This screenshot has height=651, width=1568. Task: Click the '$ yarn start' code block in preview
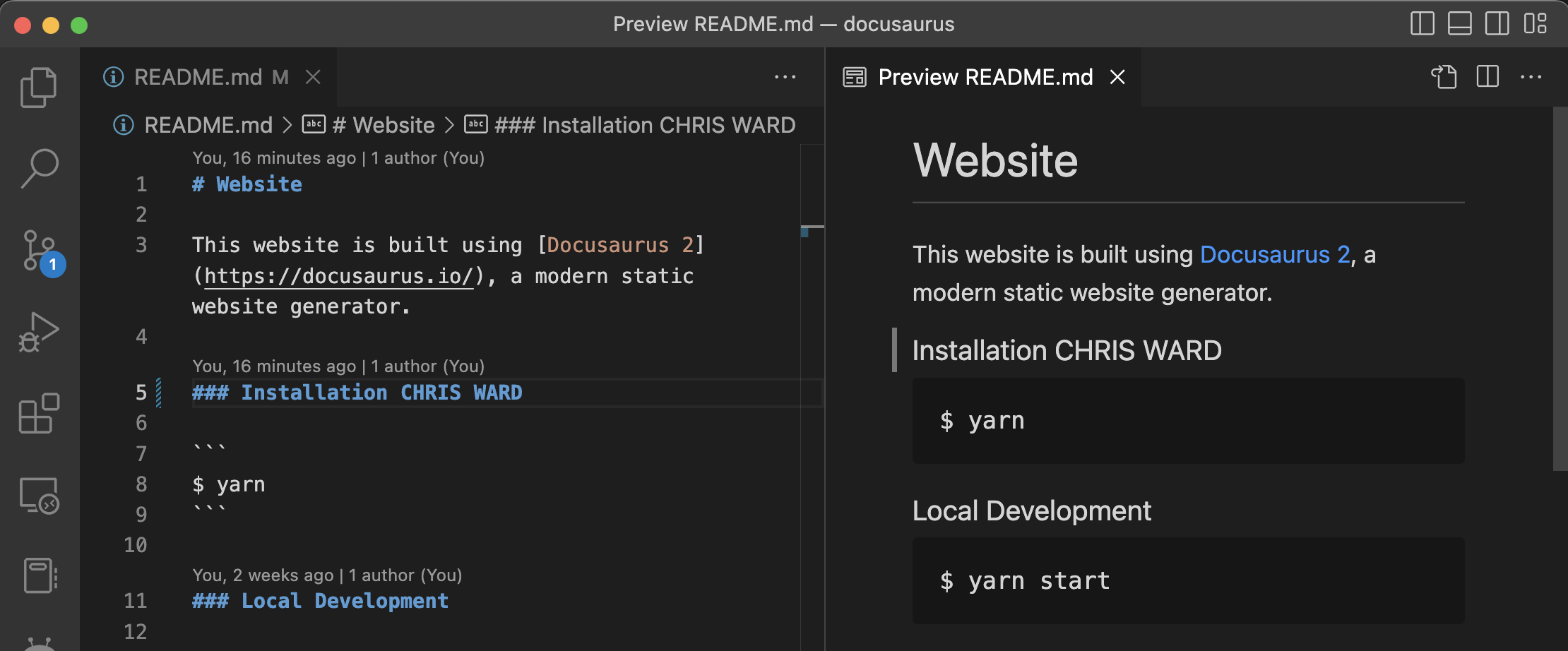click(x=1188, y=580)
